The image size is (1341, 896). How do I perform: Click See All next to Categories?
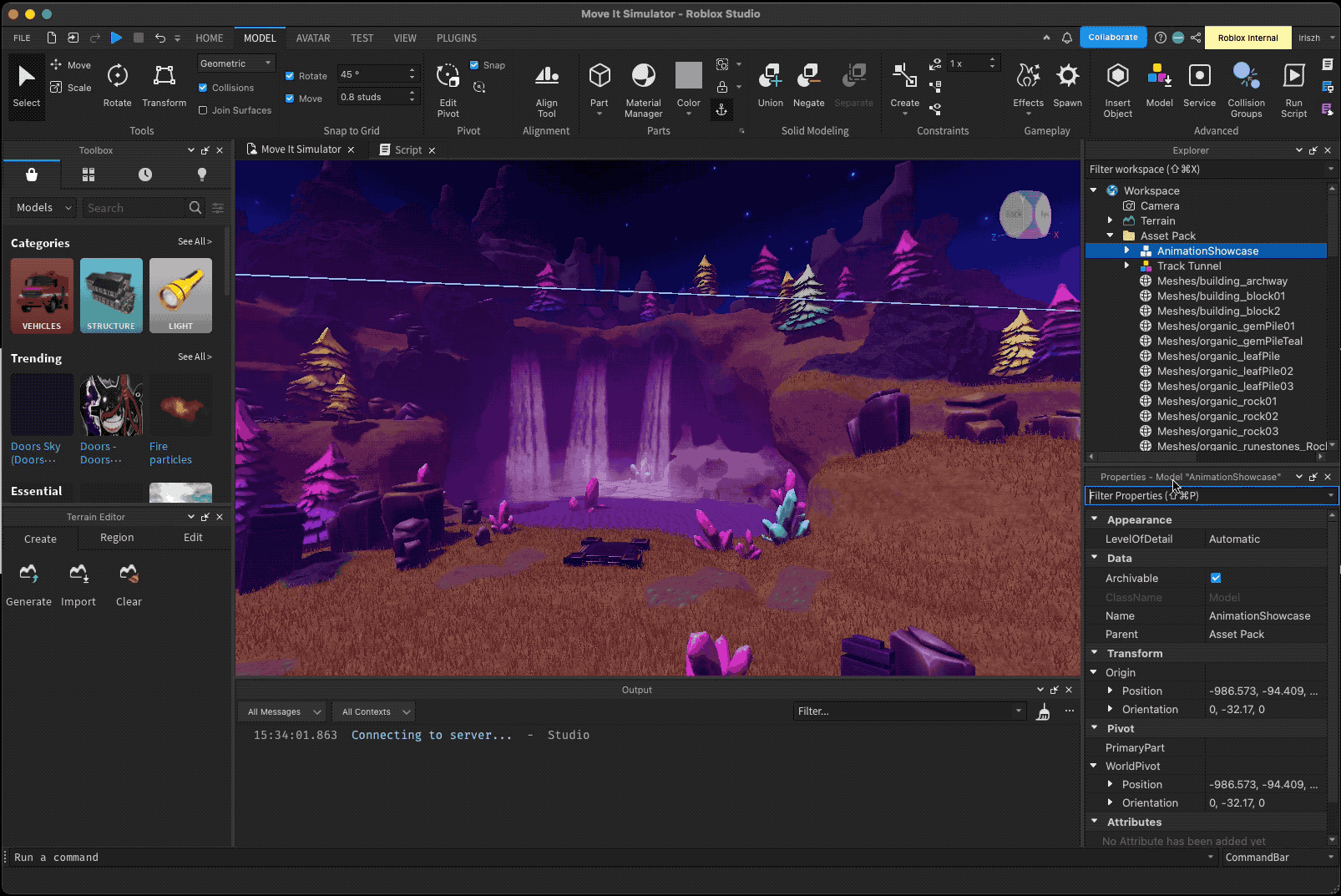pos(195,241)
